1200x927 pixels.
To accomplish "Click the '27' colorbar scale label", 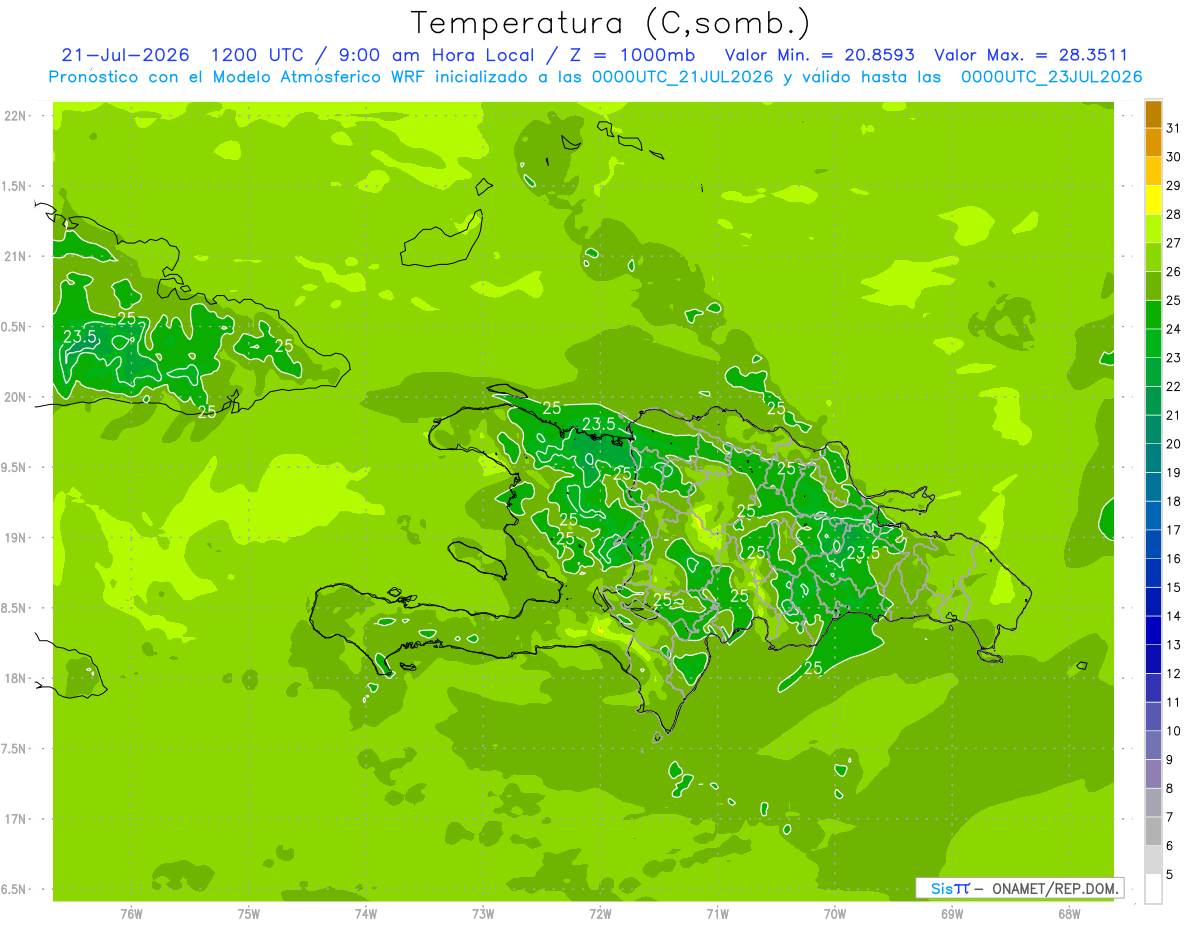I will (1174, 243).
